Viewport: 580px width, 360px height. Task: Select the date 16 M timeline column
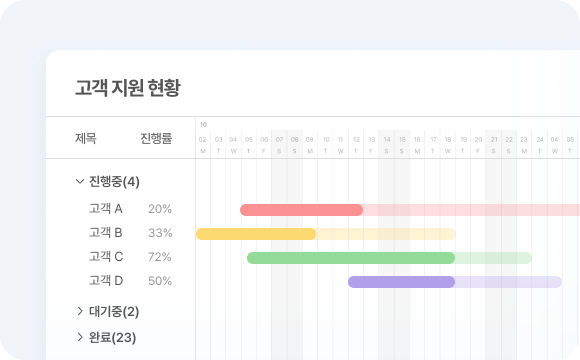click(x=417, y=145)
